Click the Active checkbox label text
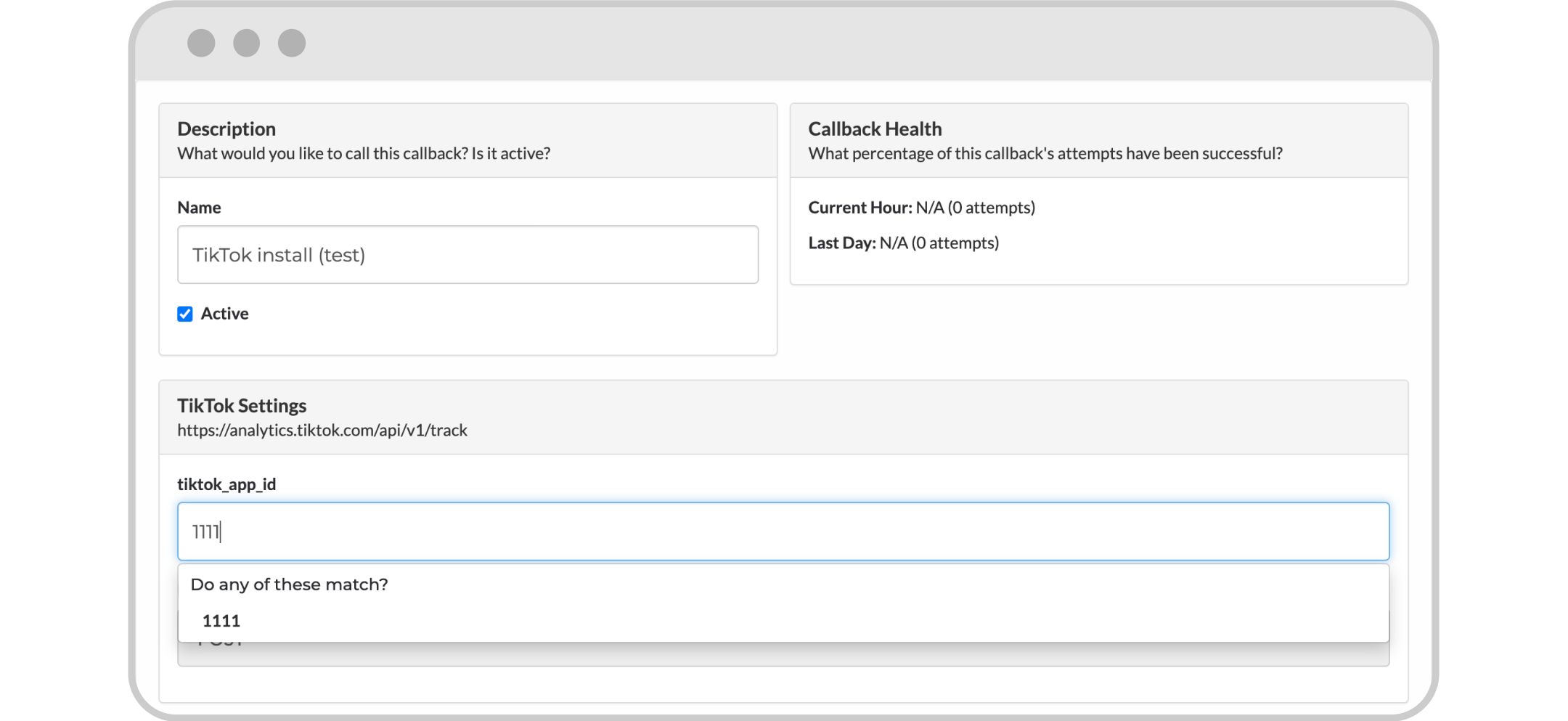Screen dimensions: 1568x721 coord(224,314)
